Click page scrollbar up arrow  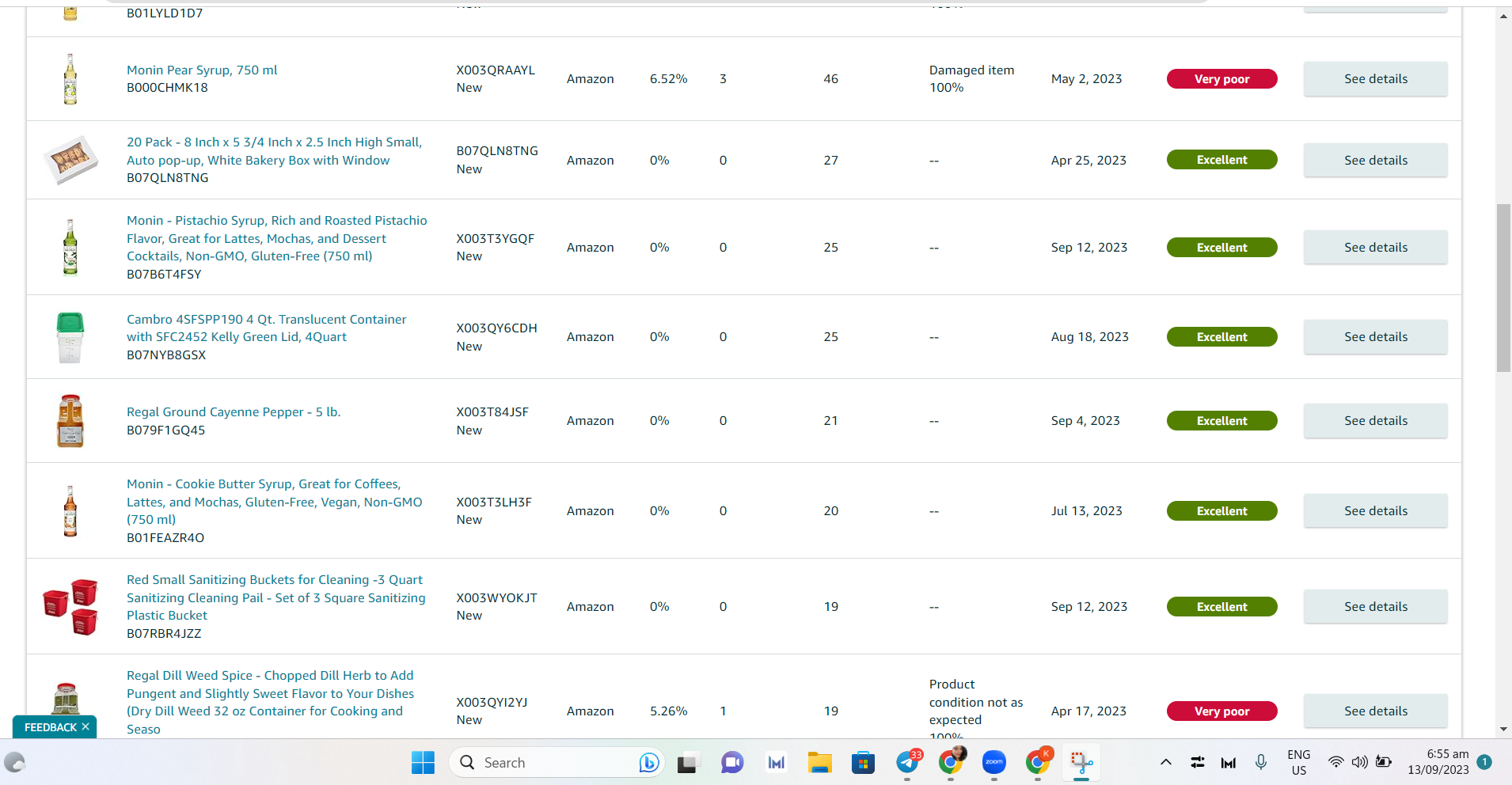point(1503,16)
